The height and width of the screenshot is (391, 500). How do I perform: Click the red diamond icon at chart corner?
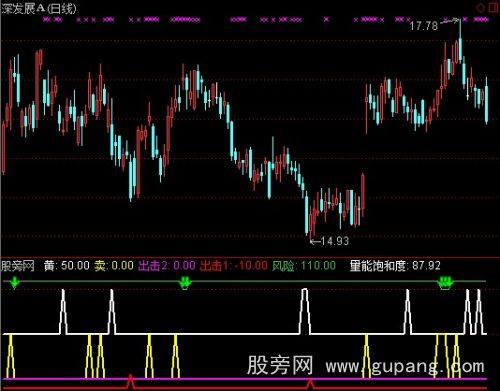[480, 8]
